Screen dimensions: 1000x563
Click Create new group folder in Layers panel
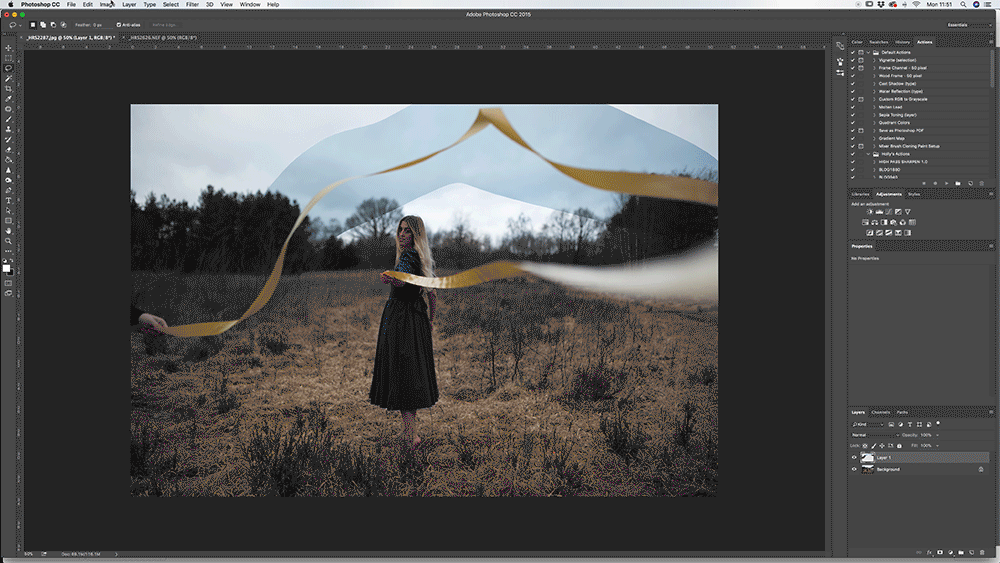(x=961, y=553)
